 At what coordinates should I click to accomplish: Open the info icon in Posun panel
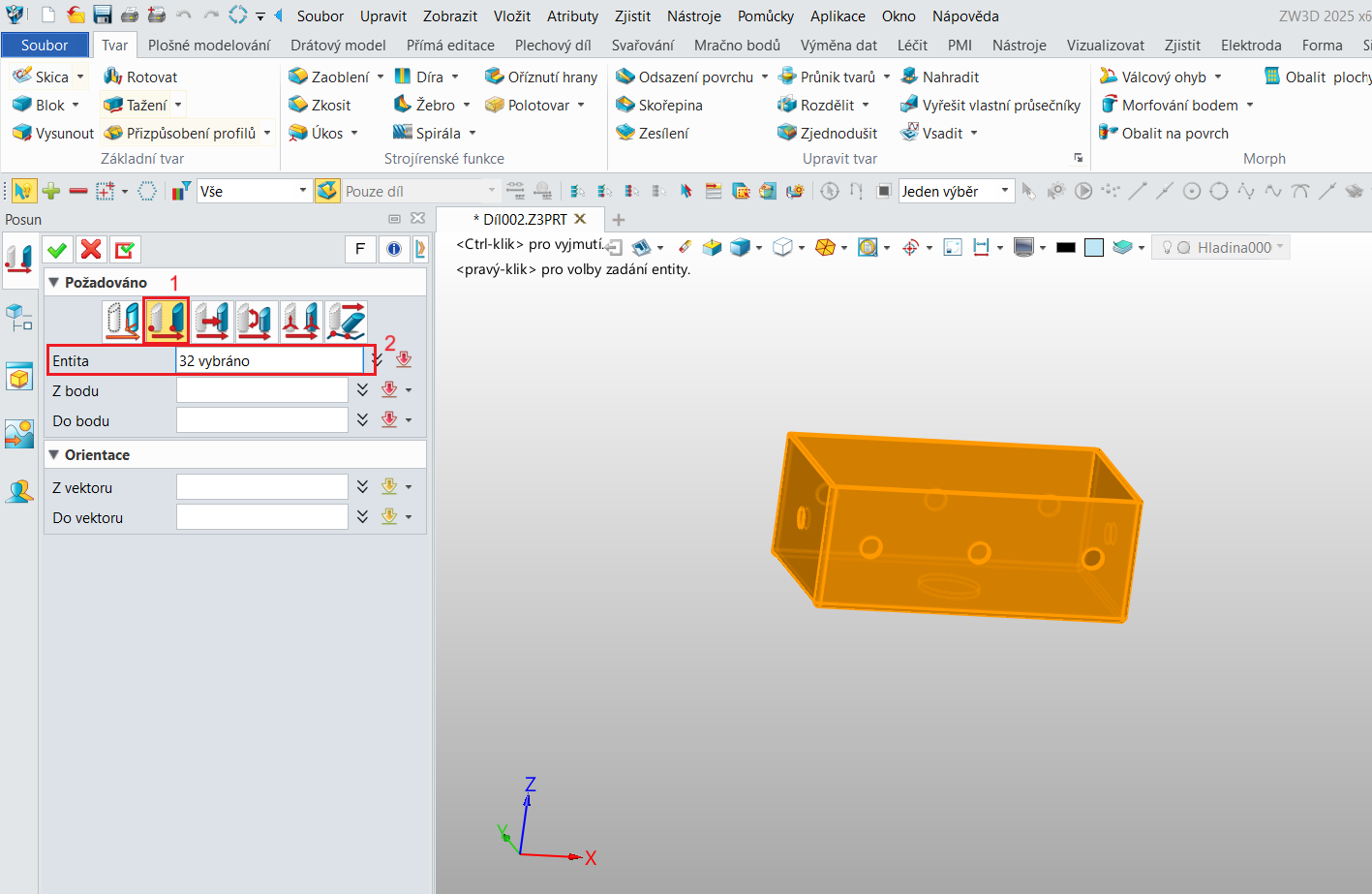(394, 250)
